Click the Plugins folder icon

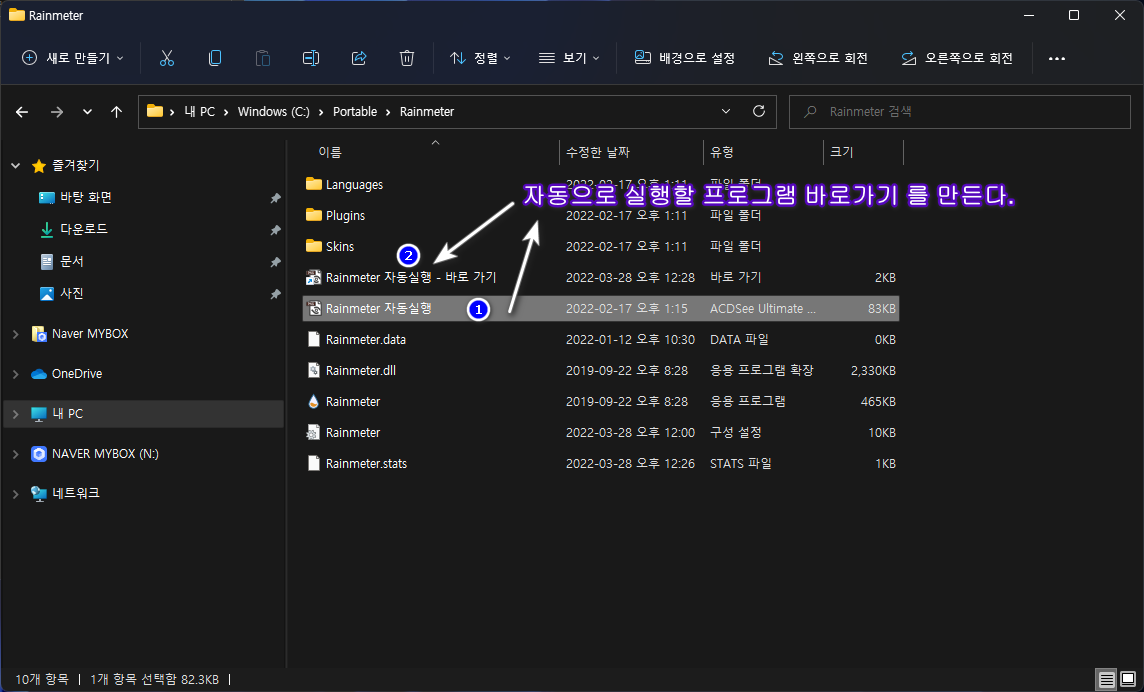click(314, 215)
